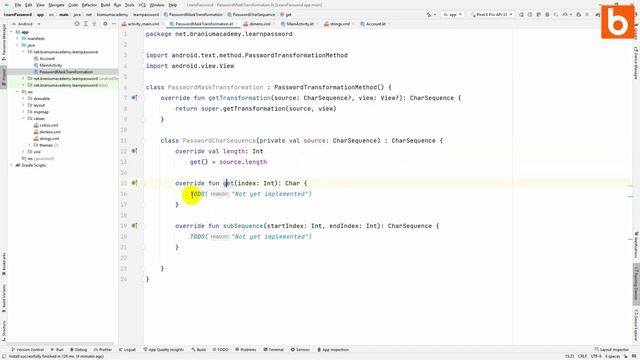The height and width of the screenshot is (360, 640).
Task: Collapse the values folder
Action: 23,118
